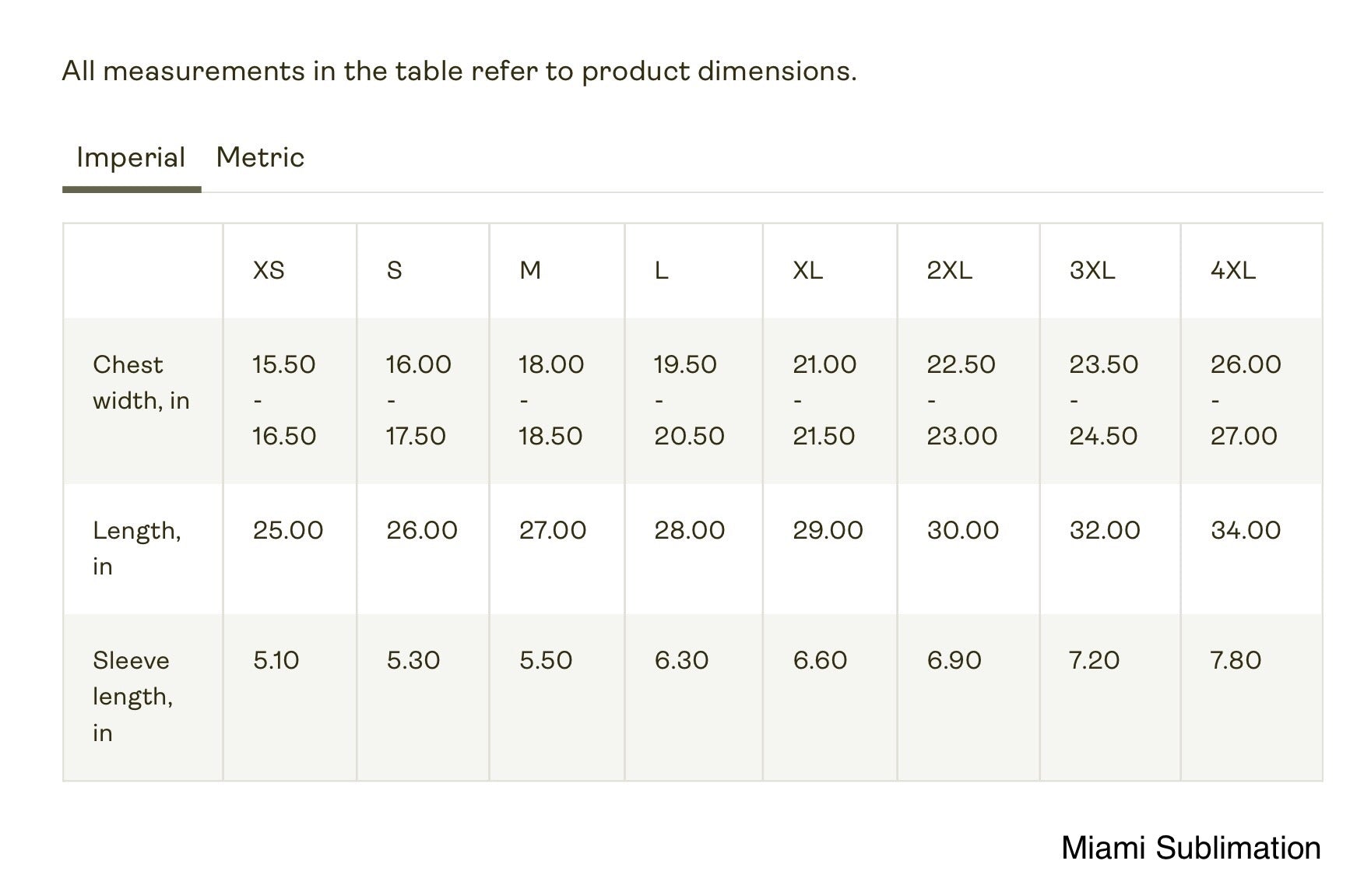Click the XL size column header
This screenshot has width=1364, height=896.
[x=807, y=270]
